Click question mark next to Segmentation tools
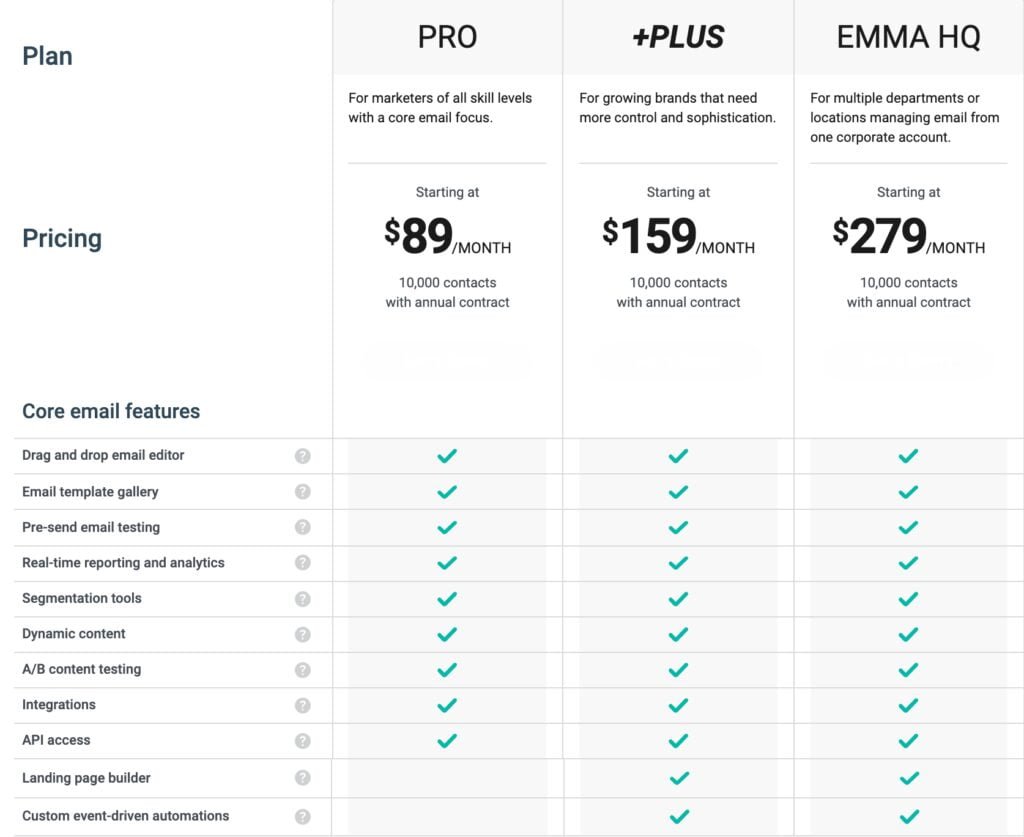 coord(303,599)
